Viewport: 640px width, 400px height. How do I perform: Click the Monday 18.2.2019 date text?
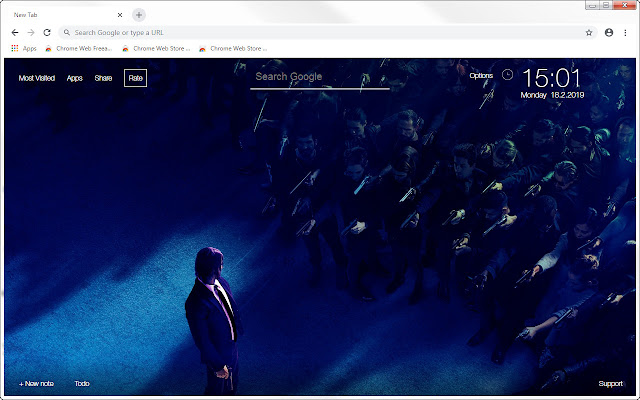552,95
